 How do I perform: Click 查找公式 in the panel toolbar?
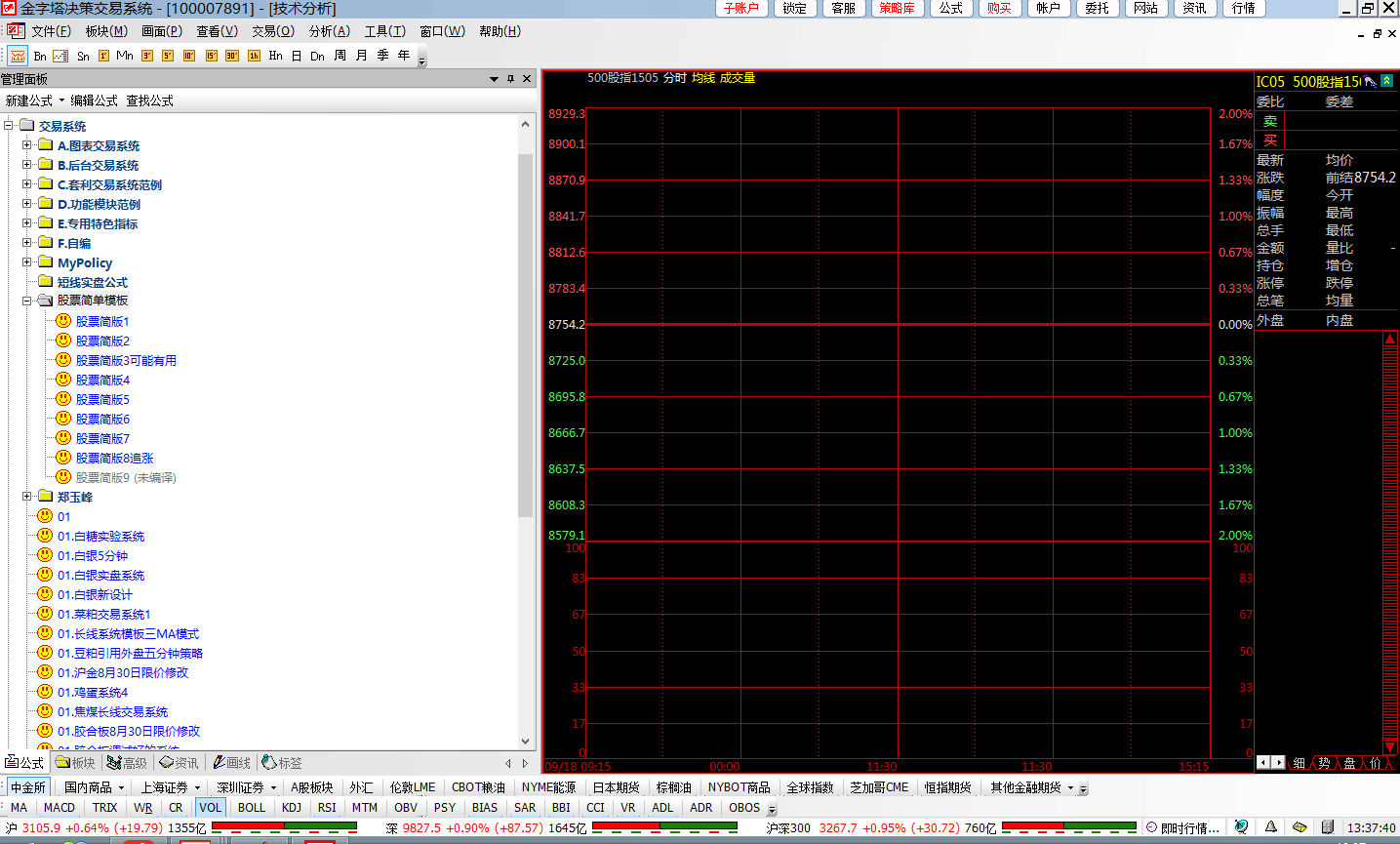pyautogui.click(x=150, y=100)
